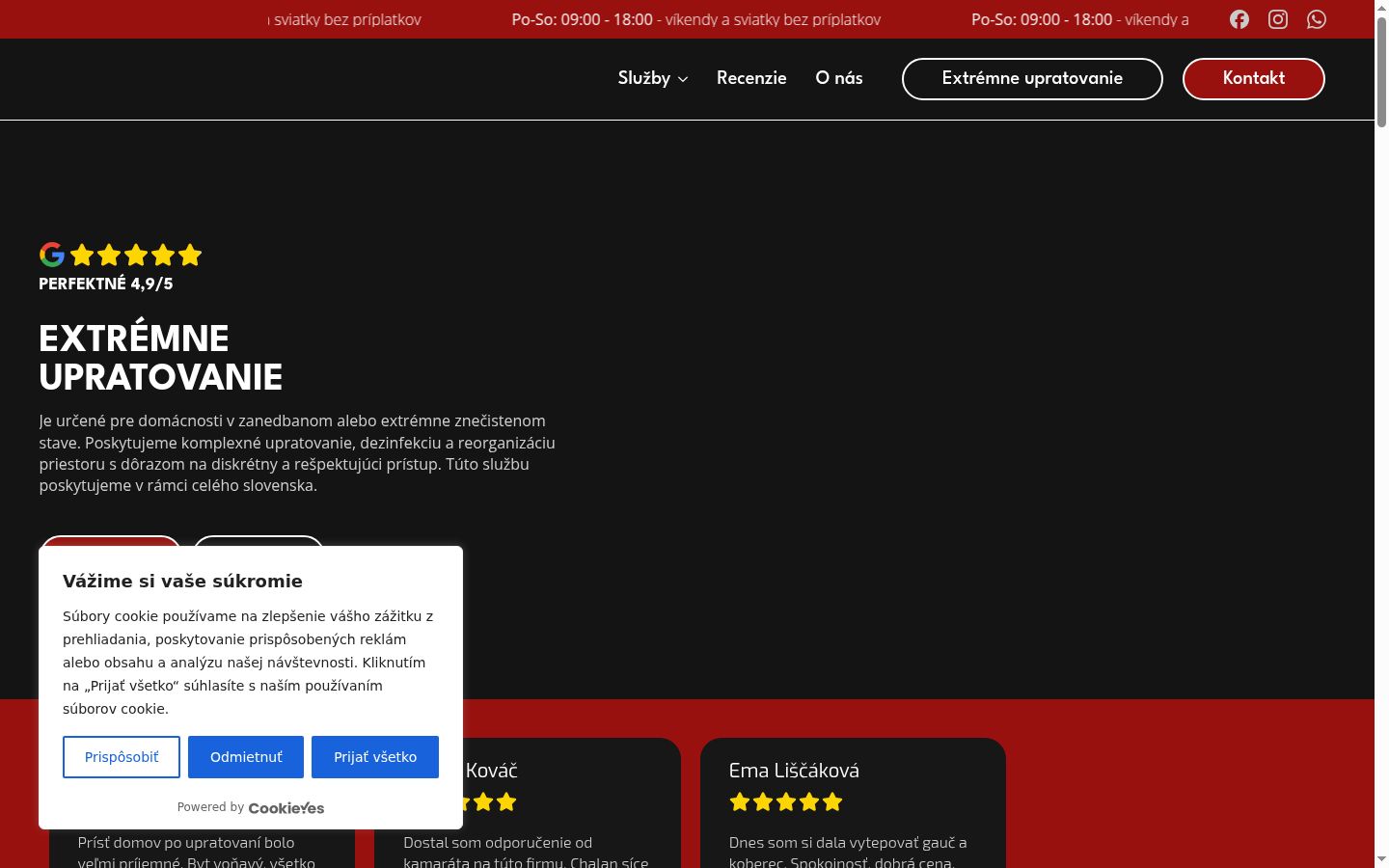Click the Google logo beside rating stars
The image size is (1389, 868).
tap(52, 255)
